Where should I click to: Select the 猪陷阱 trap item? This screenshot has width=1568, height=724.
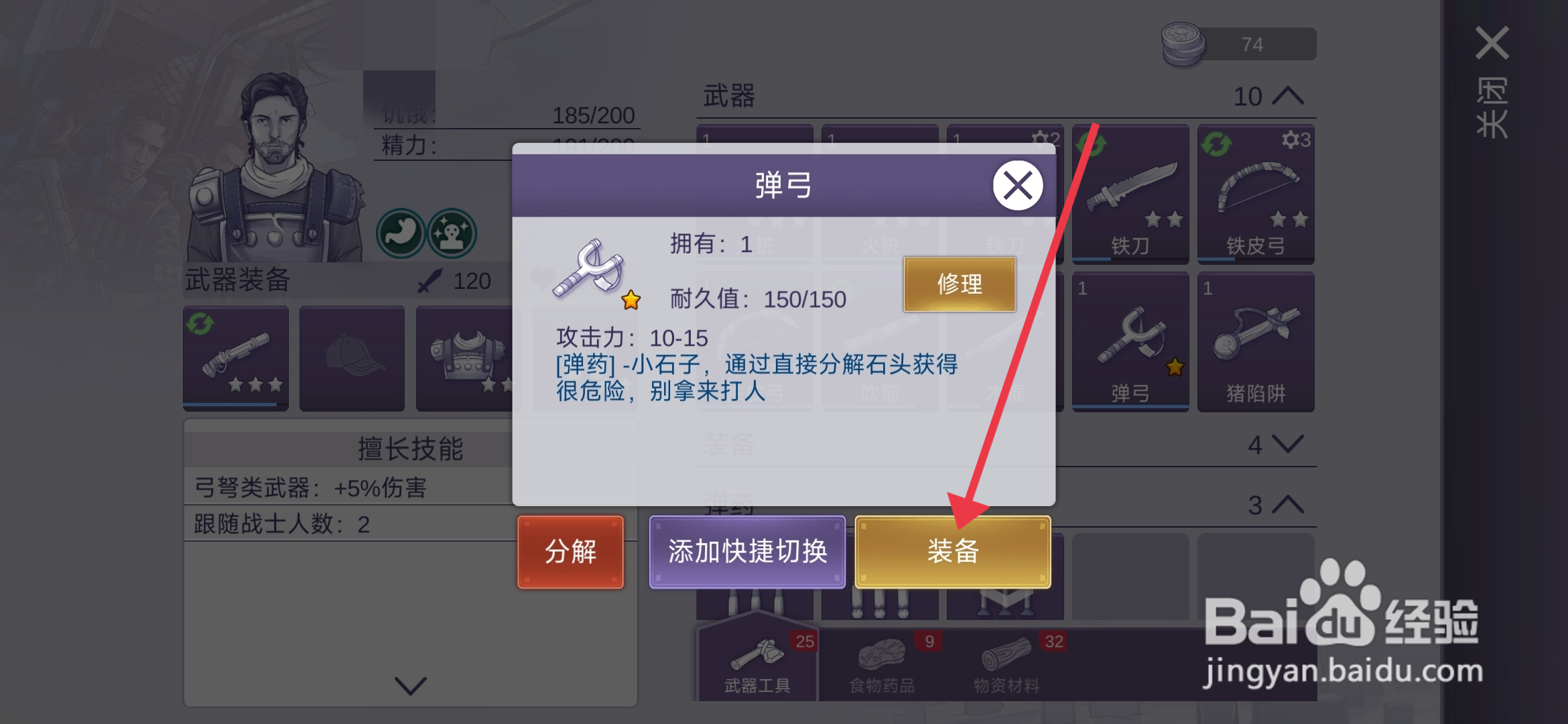click(x=1256, y=341)
